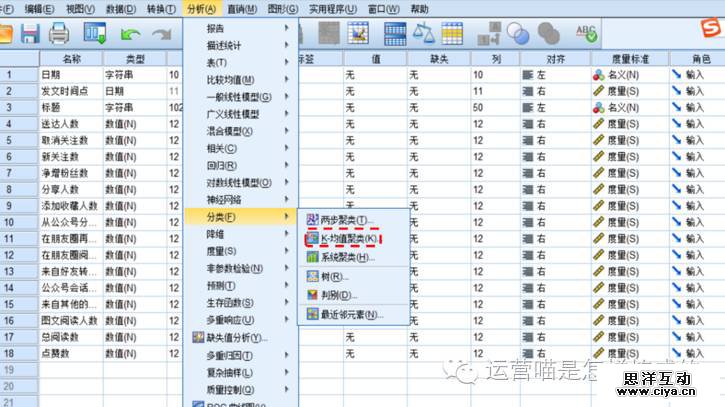Screen dimensions: 725x407
Task: Expand the 报告 Reports submenu
Action: point(240,28)
